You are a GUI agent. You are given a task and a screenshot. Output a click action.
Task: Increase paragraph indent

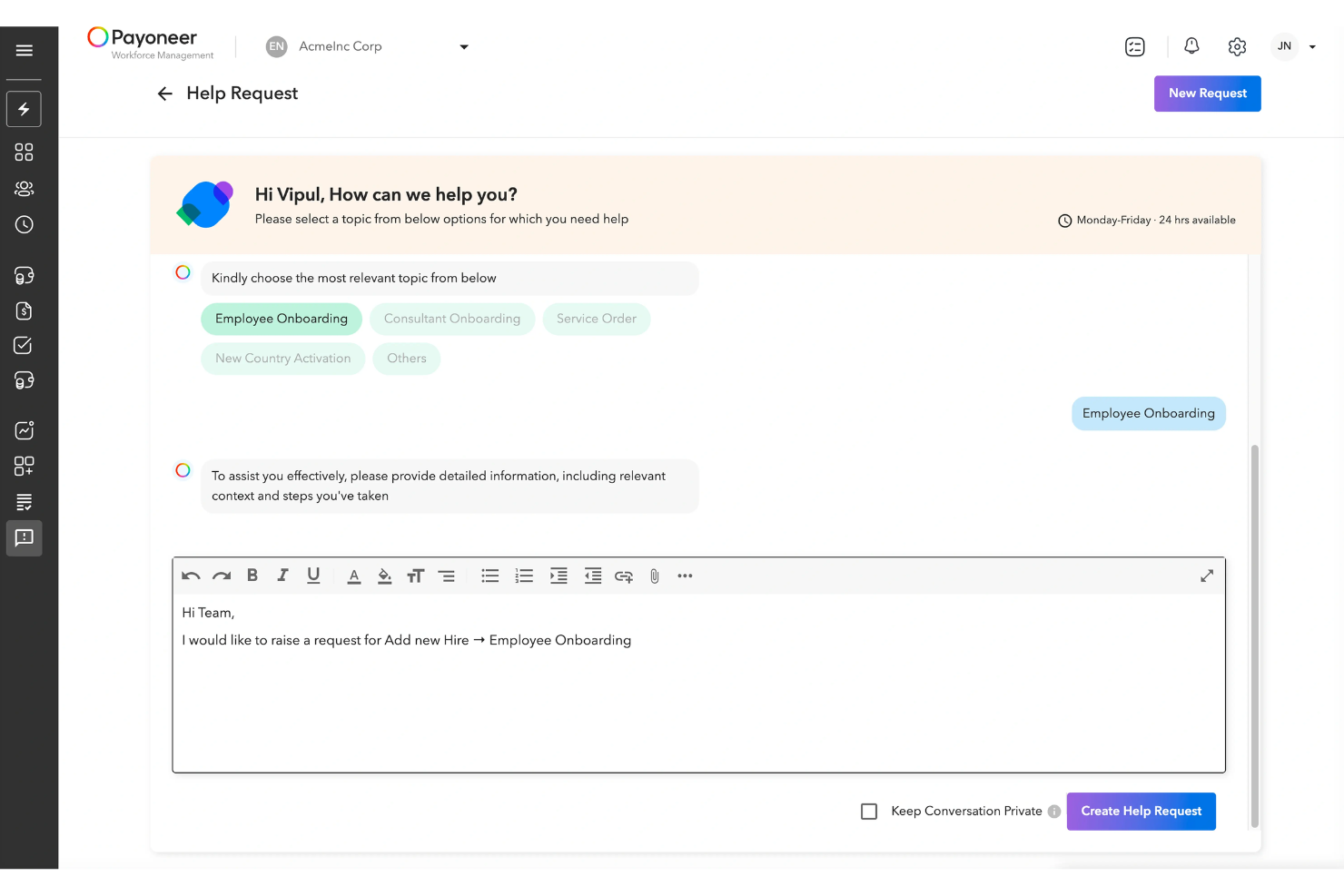[558, 576]
